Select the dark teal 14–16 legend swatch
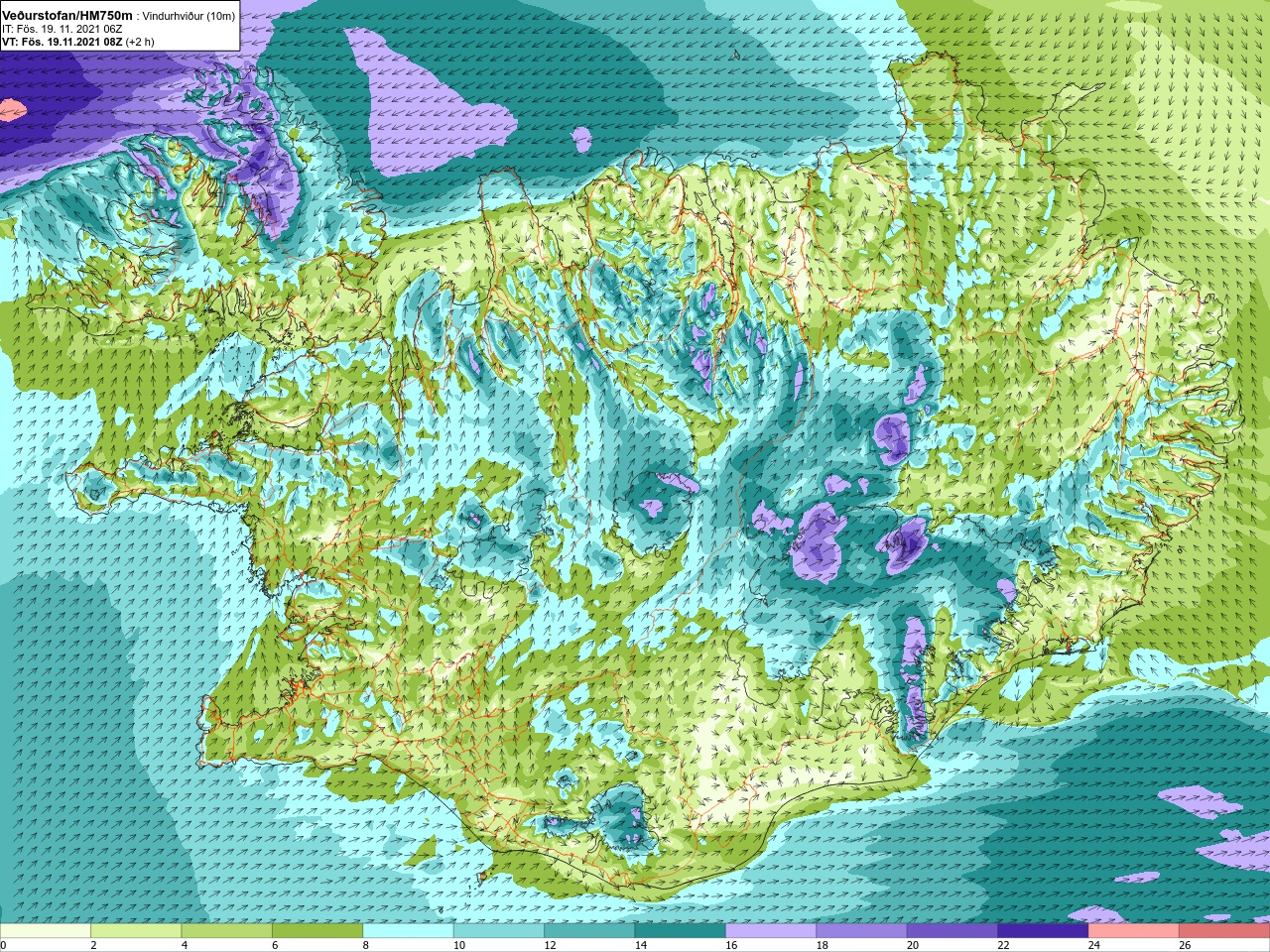This screenshot has width=1270, height=952. (x=681, y=930)
